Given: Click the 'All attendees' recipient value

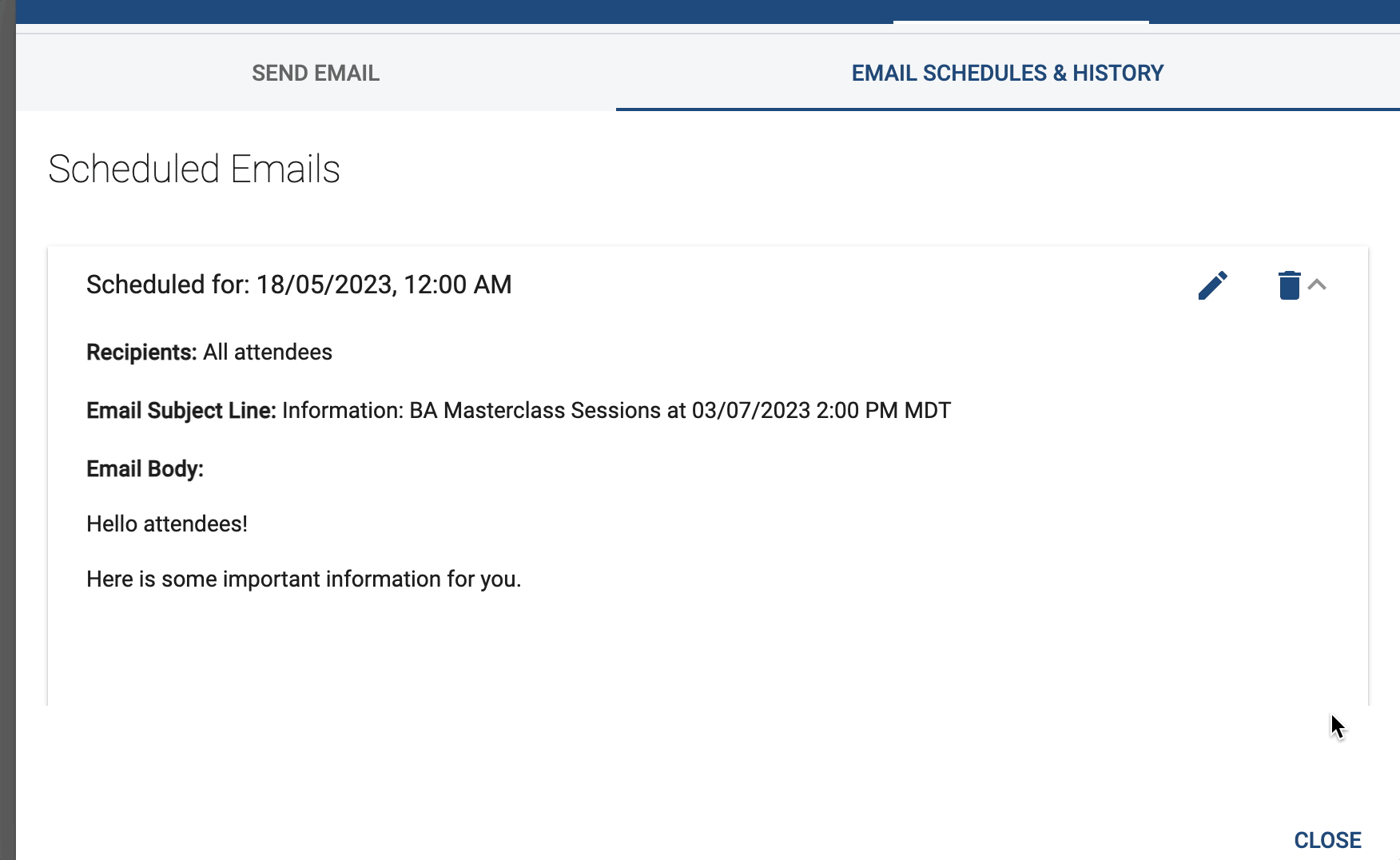Looking at the screenshot, I should (268, 352).
